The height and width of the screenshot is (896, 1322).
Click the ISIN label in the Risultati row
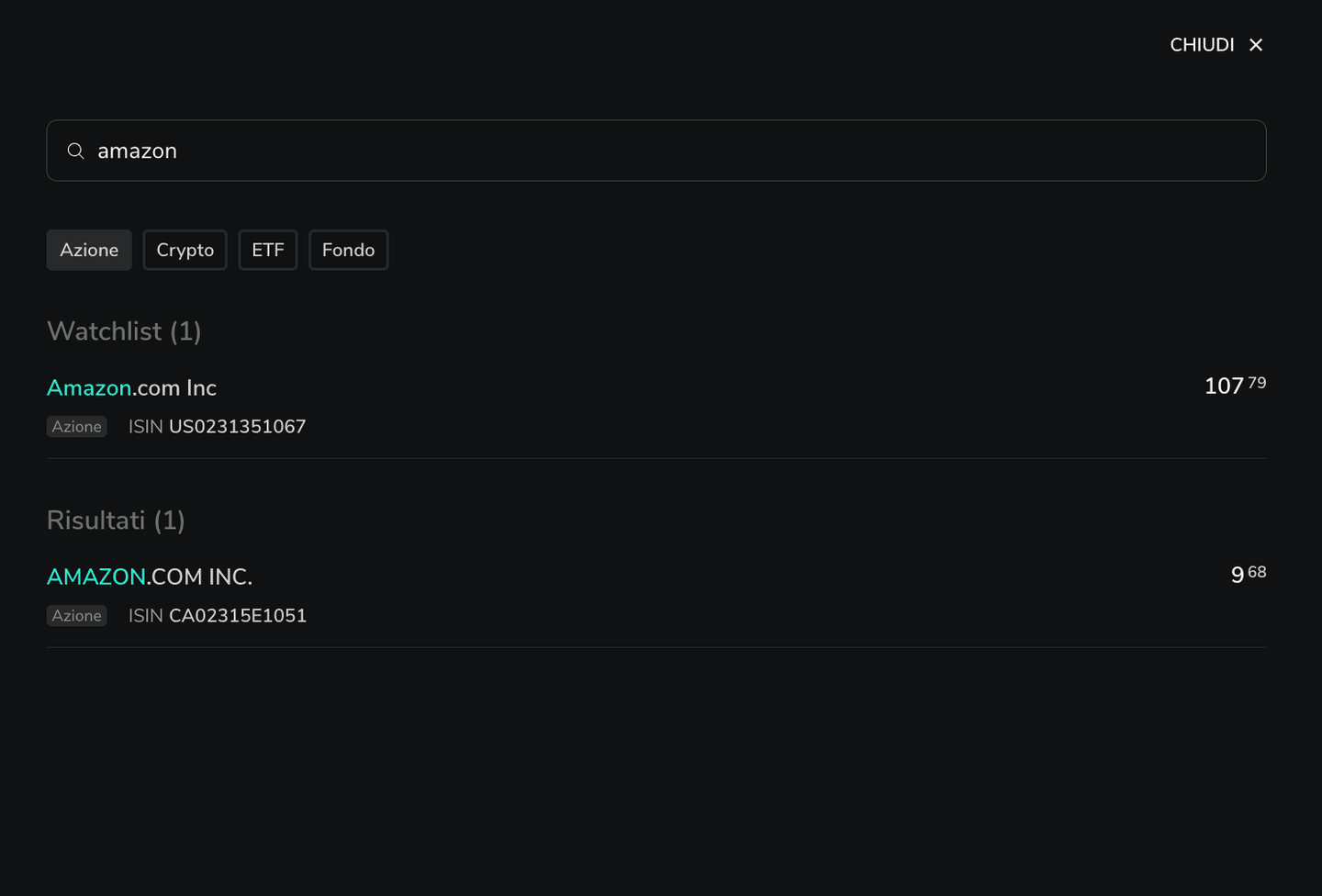click(145, 616)
